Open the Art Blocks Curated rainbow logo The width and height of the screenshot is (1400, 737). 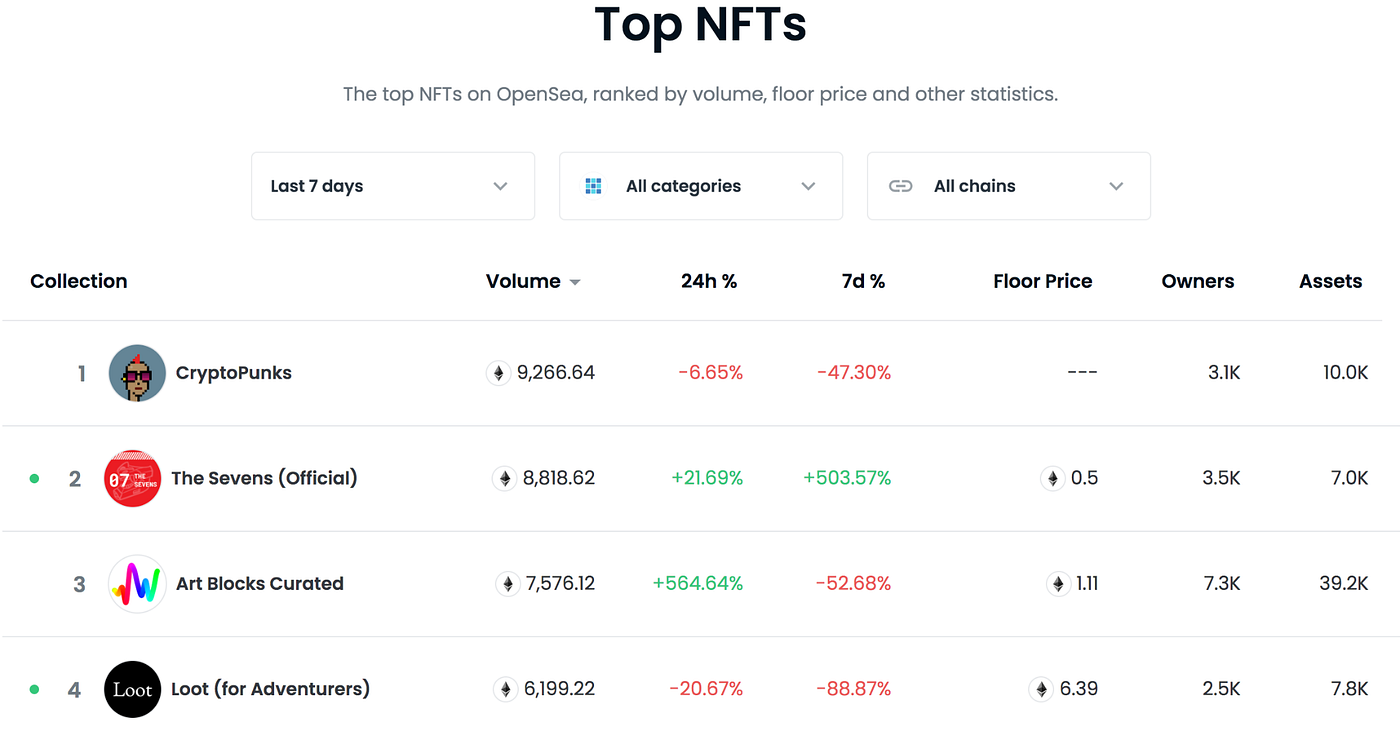[137, 584]
